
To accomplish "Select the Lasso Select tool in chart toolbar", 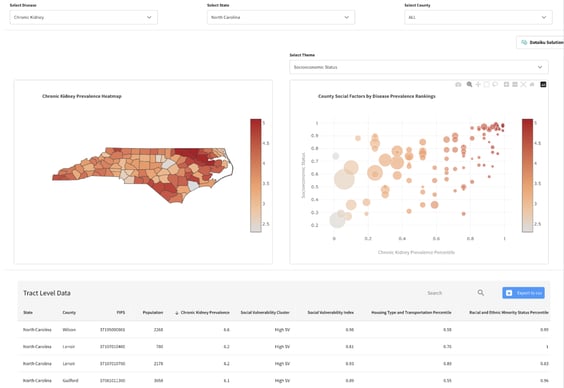I will tap(495, 85).
